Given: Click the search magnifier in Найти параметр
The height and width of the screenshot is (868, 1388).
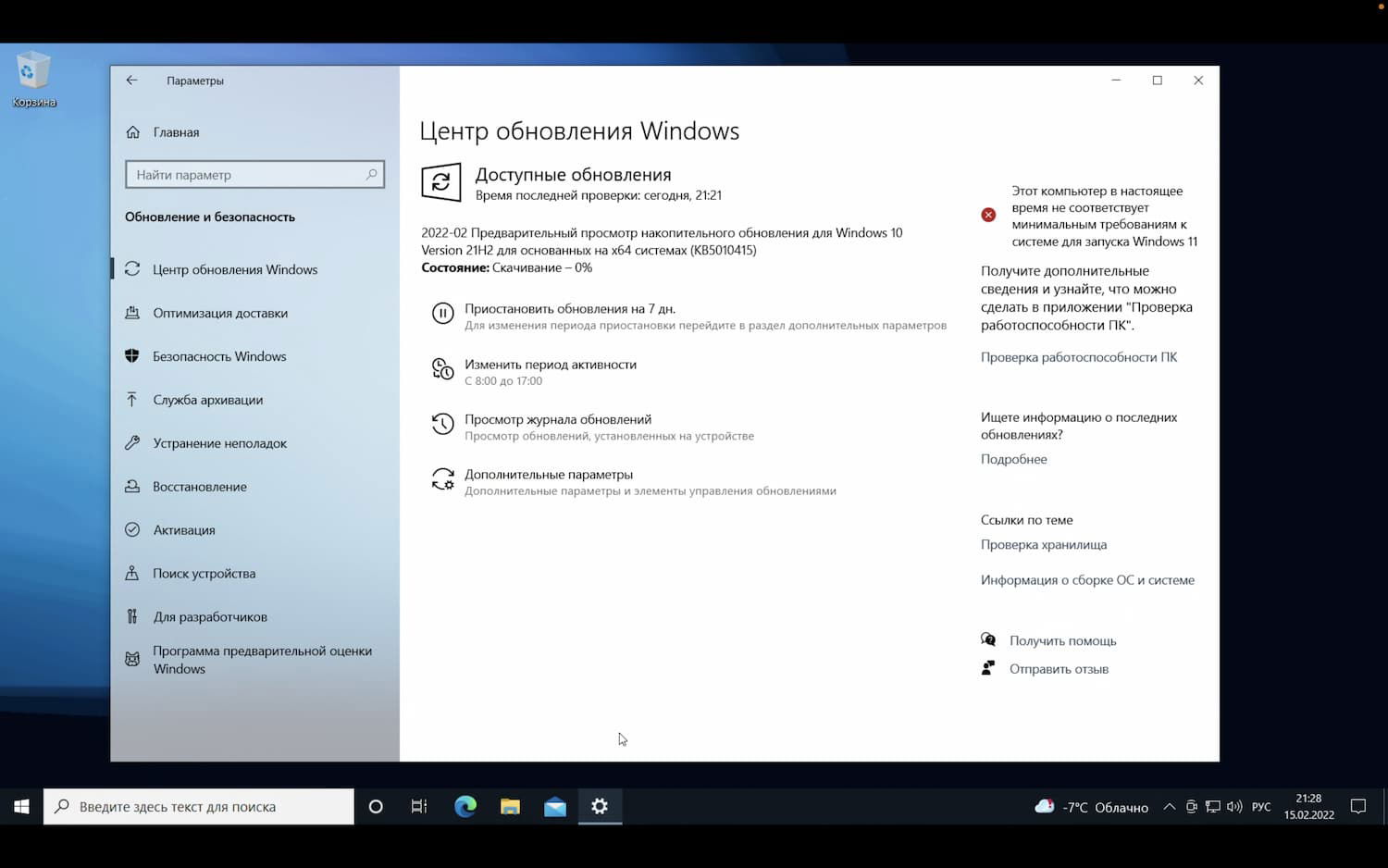Looking at the screenshot, I should [372, 174].
